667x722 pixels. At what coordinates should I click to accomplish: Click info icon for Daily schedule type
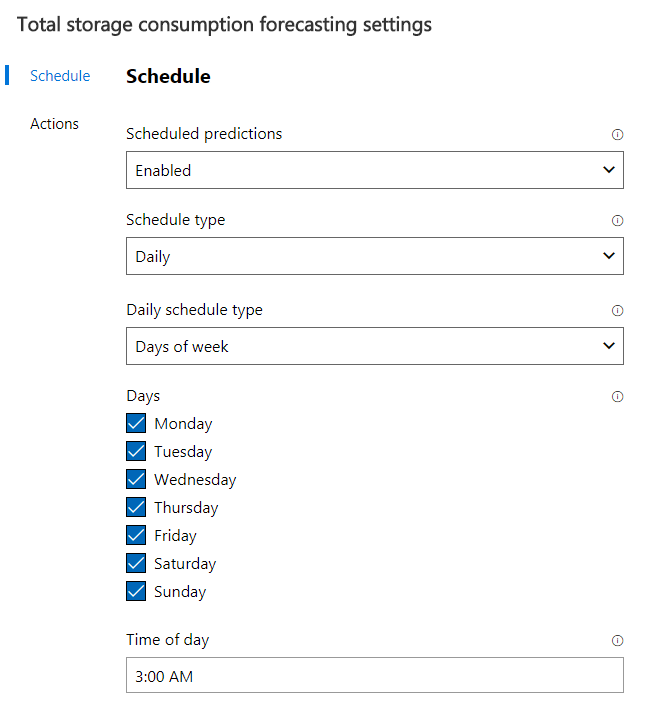coord(617,310)
